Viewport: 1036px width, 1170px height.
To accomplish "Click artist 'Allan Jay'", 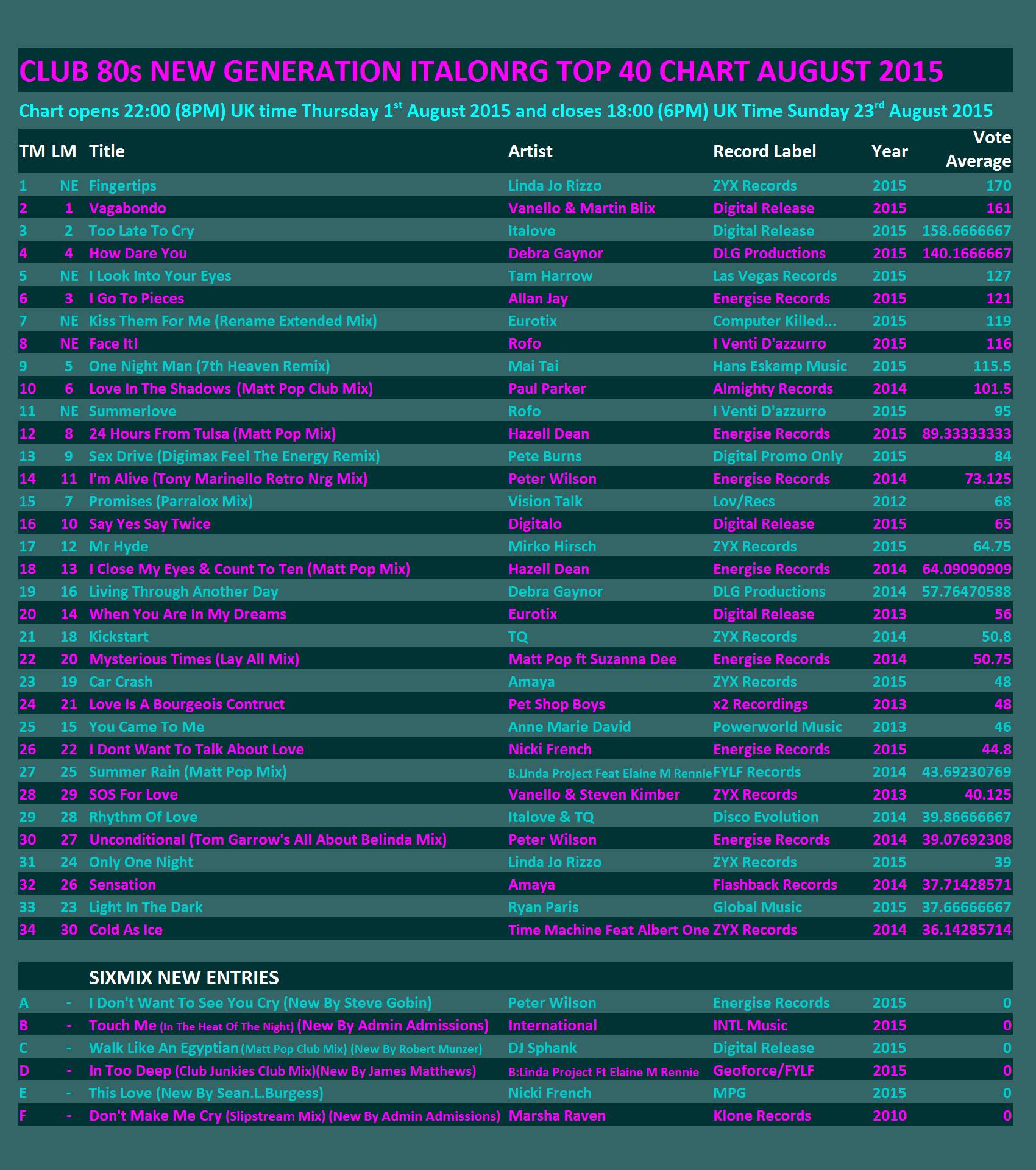I will [x=538, y=299].
